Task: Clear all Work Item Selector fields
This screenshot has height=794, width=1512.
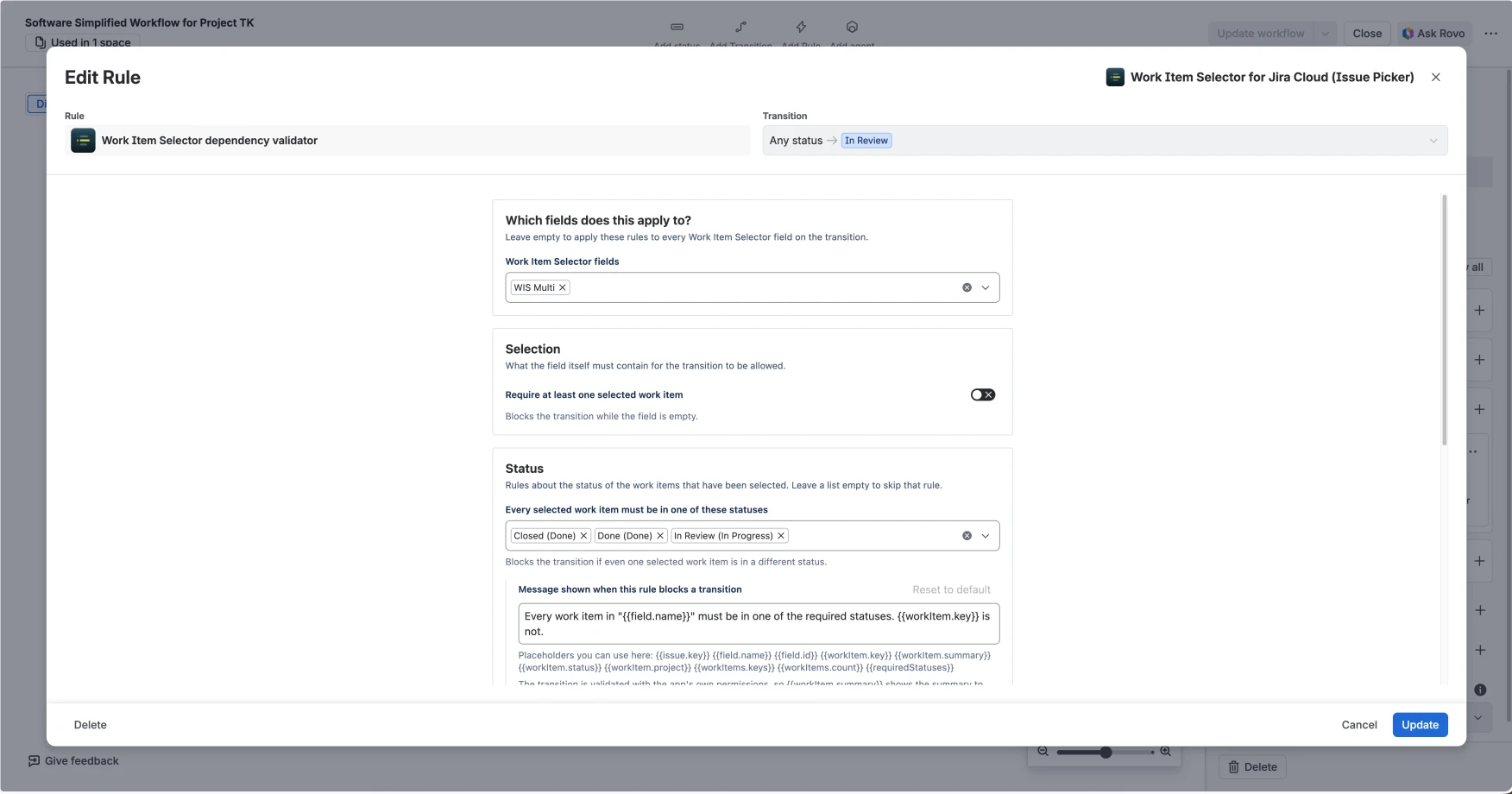Action: (967, 287)
